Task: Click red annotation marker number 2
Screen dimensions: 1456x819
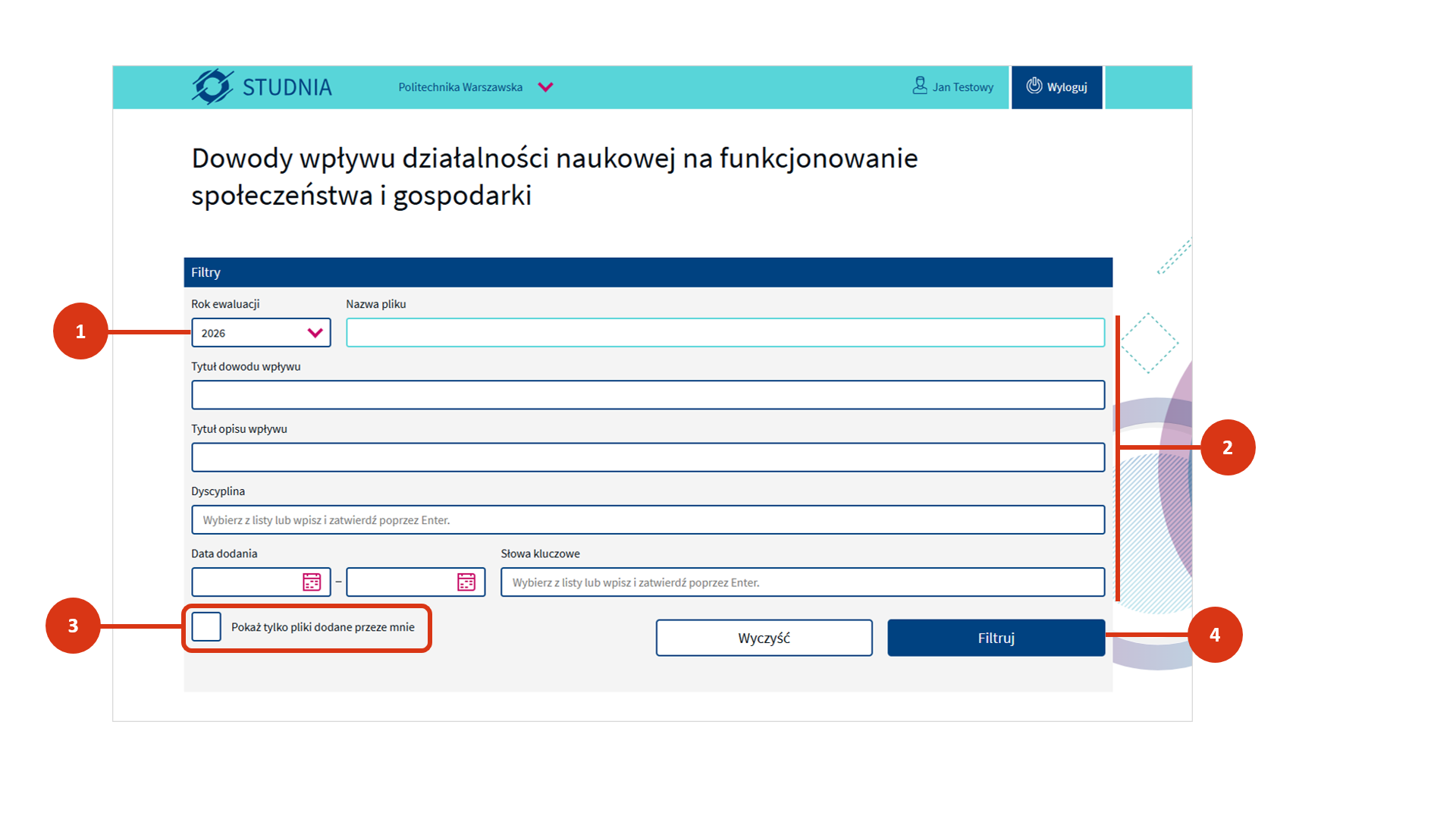Action: [1227, 447]
